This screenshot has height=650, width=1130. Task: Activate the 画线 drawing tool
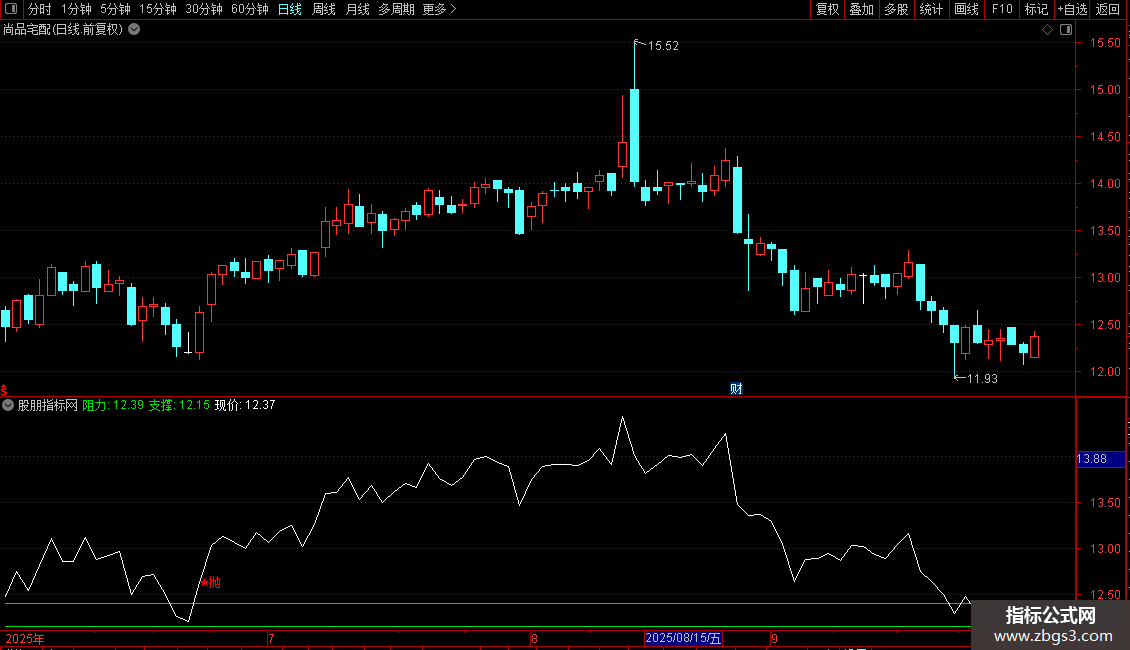pyautogui.click(x=966, y=9)
